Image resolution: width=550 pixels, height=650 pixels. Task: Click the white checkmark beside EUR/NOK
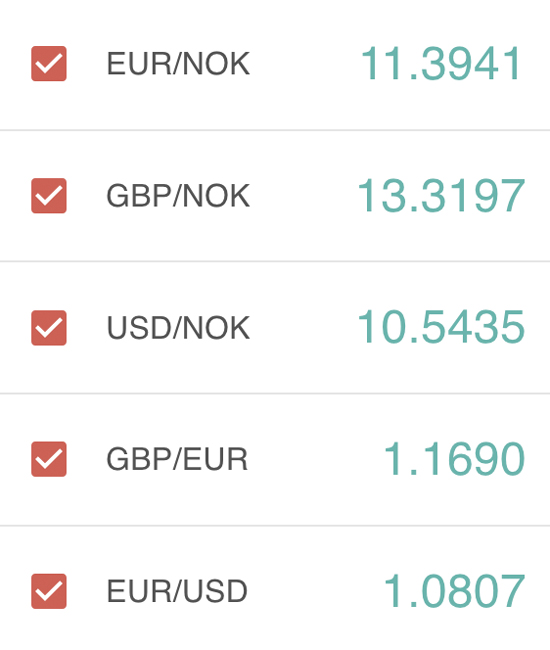[49, 64]
